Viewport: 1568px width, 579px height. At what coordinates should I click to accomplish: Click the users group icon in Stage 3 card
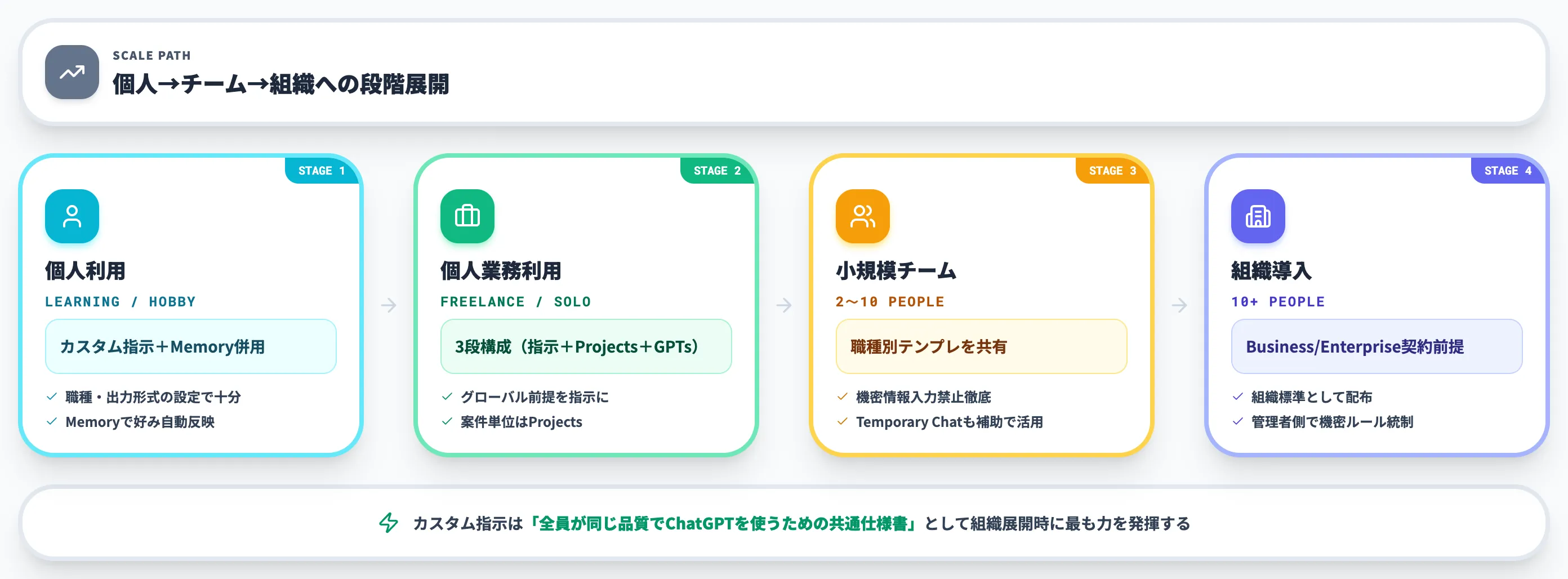tap(862, 216)
